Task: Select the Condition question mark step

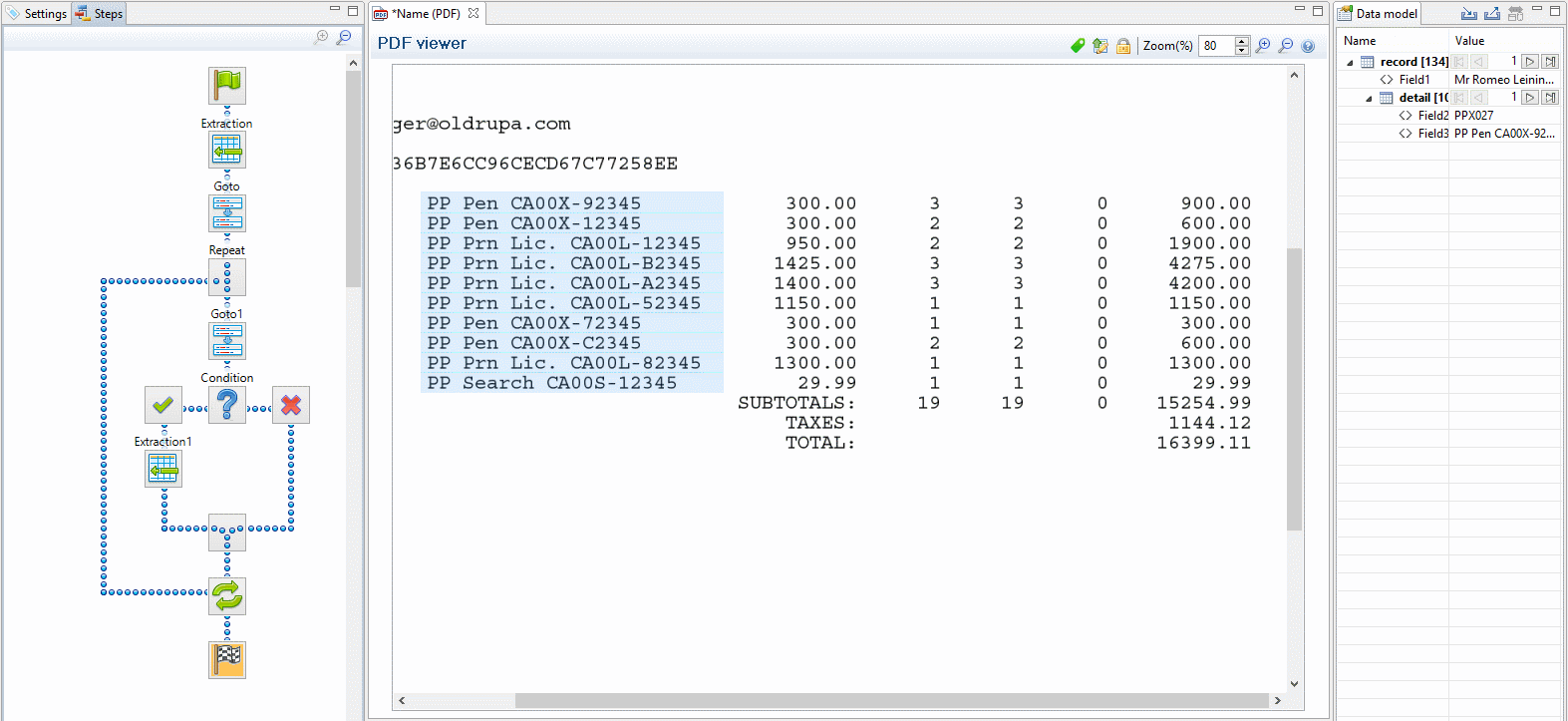Action: 227,405
